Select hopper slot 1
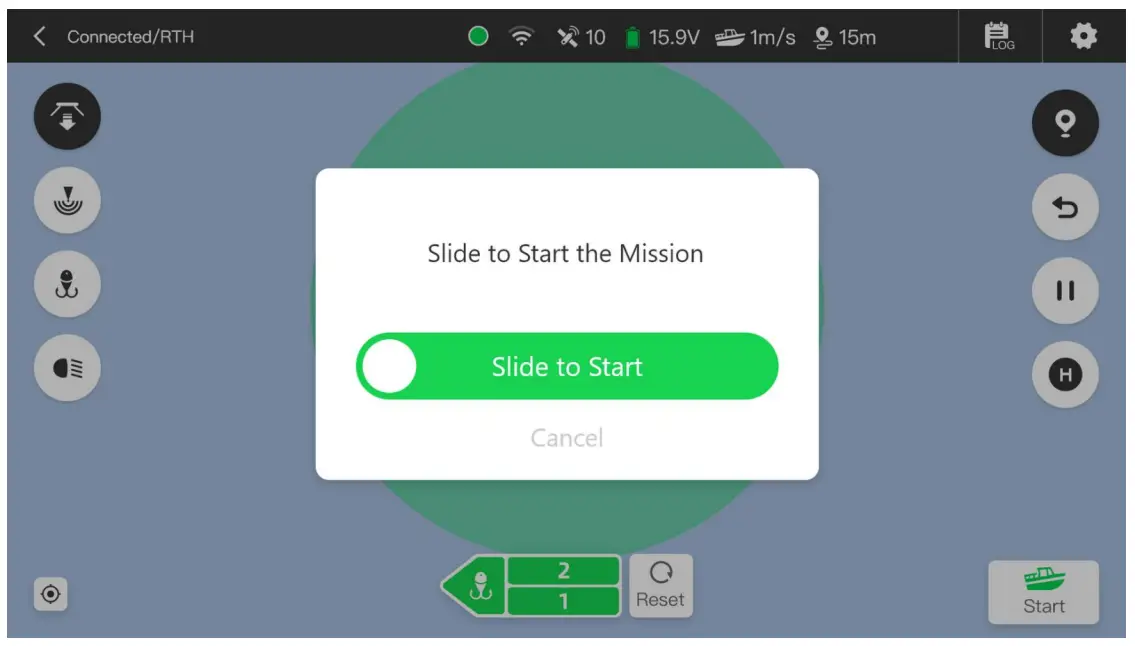Viewport: 1135px width, 646px height. pyautogui.click(x=563, y=601)
